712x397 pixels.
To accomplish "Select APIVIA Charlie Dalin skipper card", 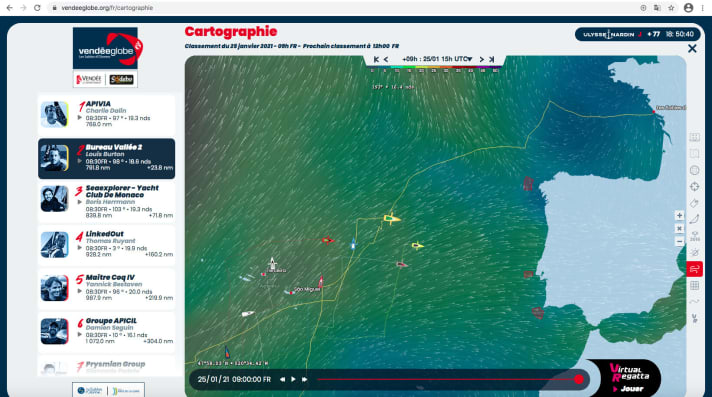I will pyautogui.click(x=106, y=114).
